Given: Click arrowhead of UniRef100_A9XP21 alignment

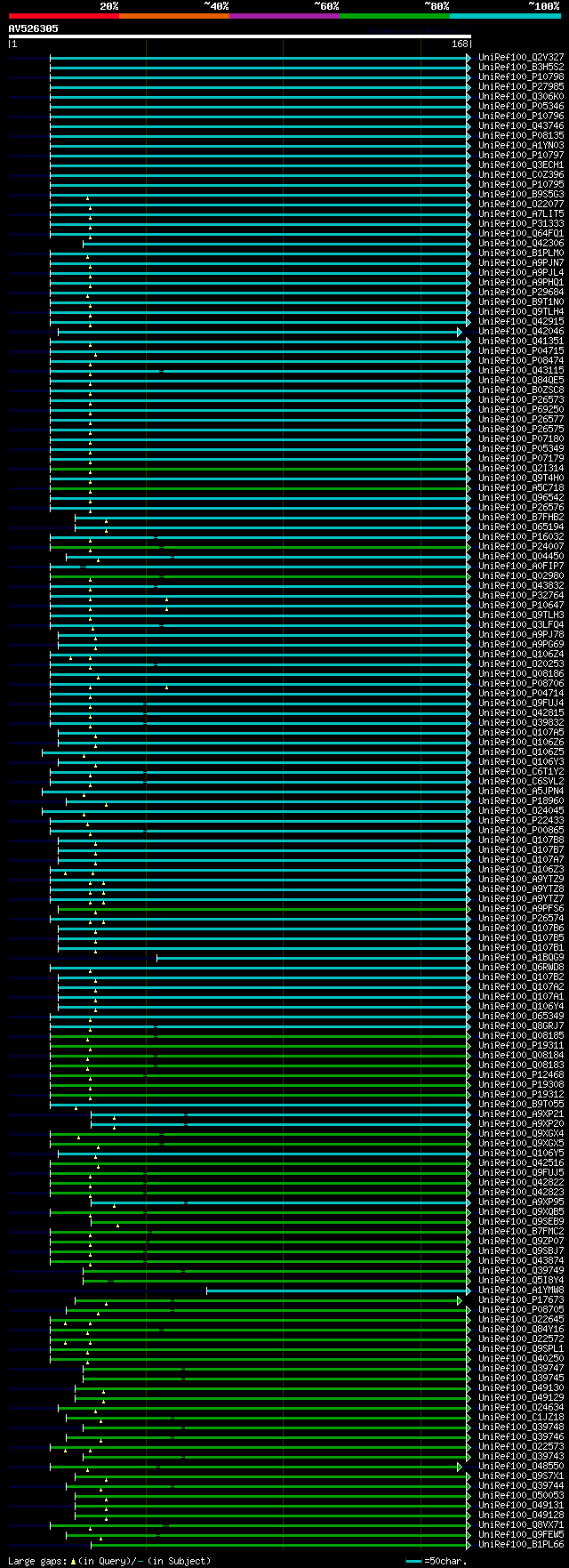Looking at the screenshot, I should pyautogui.click(x=469, y=1114).
